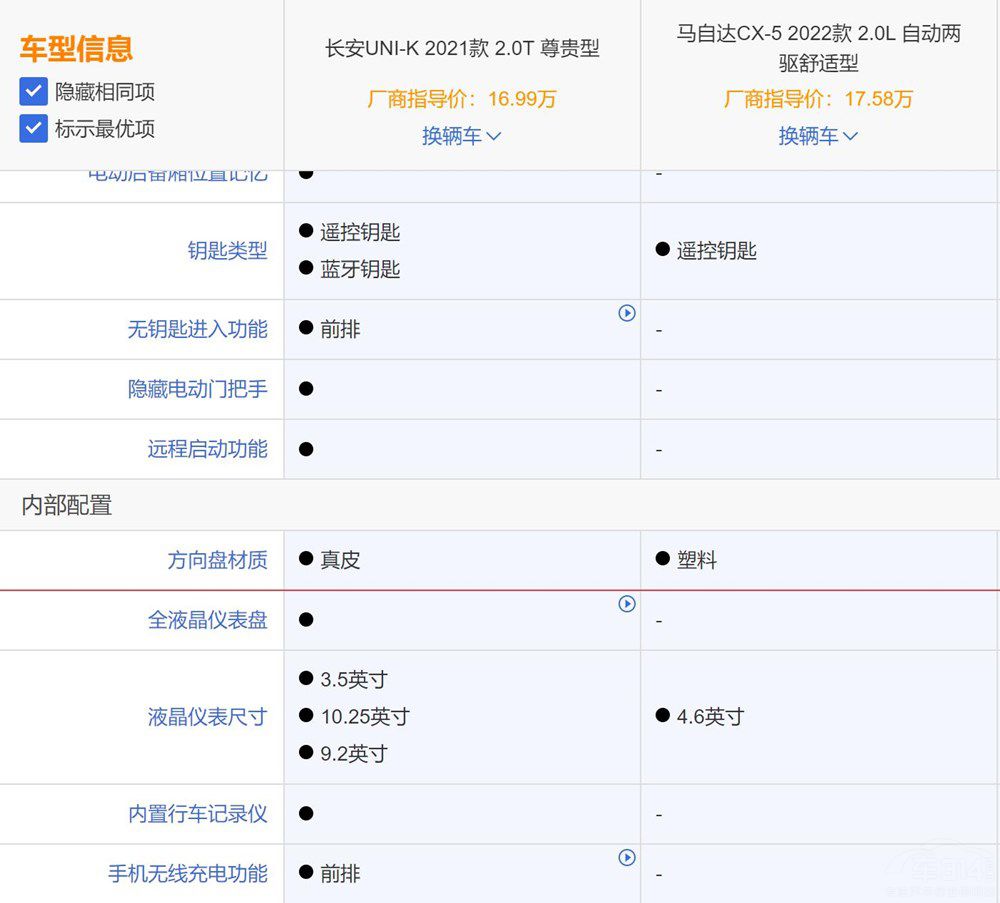This screenshot has height=903, width=1000.
Task: Play video for 无钥匙进入功能 row
Action: click(627, 313)
